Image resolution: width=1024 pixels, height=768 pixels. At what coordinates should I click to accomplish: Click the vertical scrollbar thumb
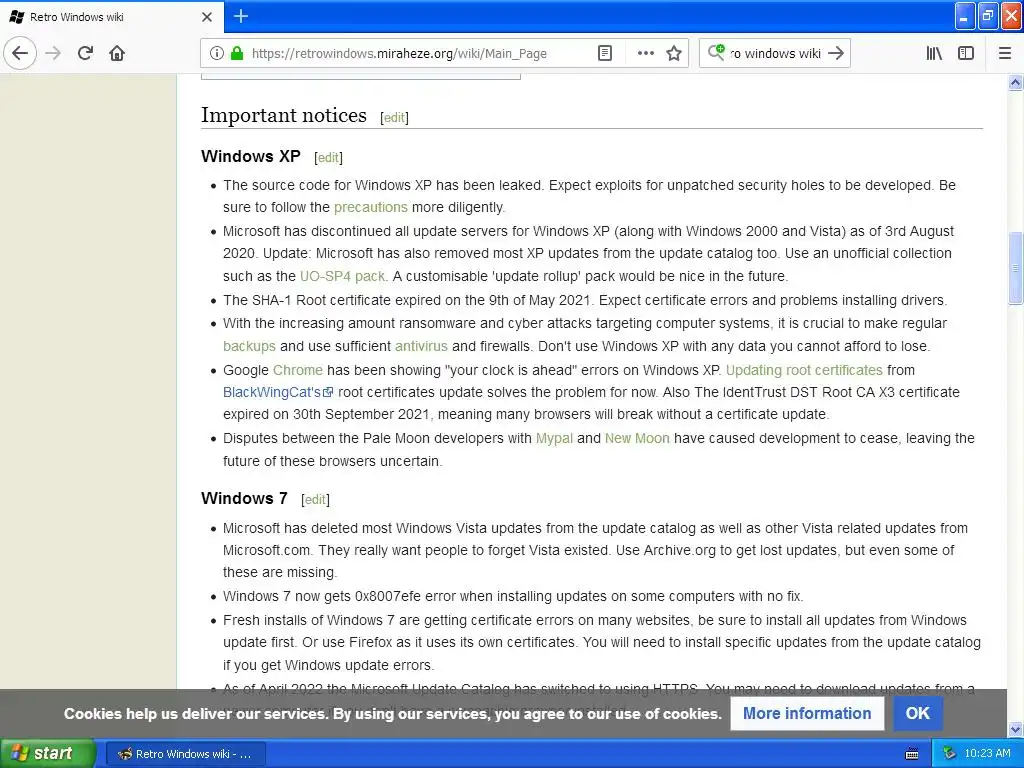coord(1016,268)
